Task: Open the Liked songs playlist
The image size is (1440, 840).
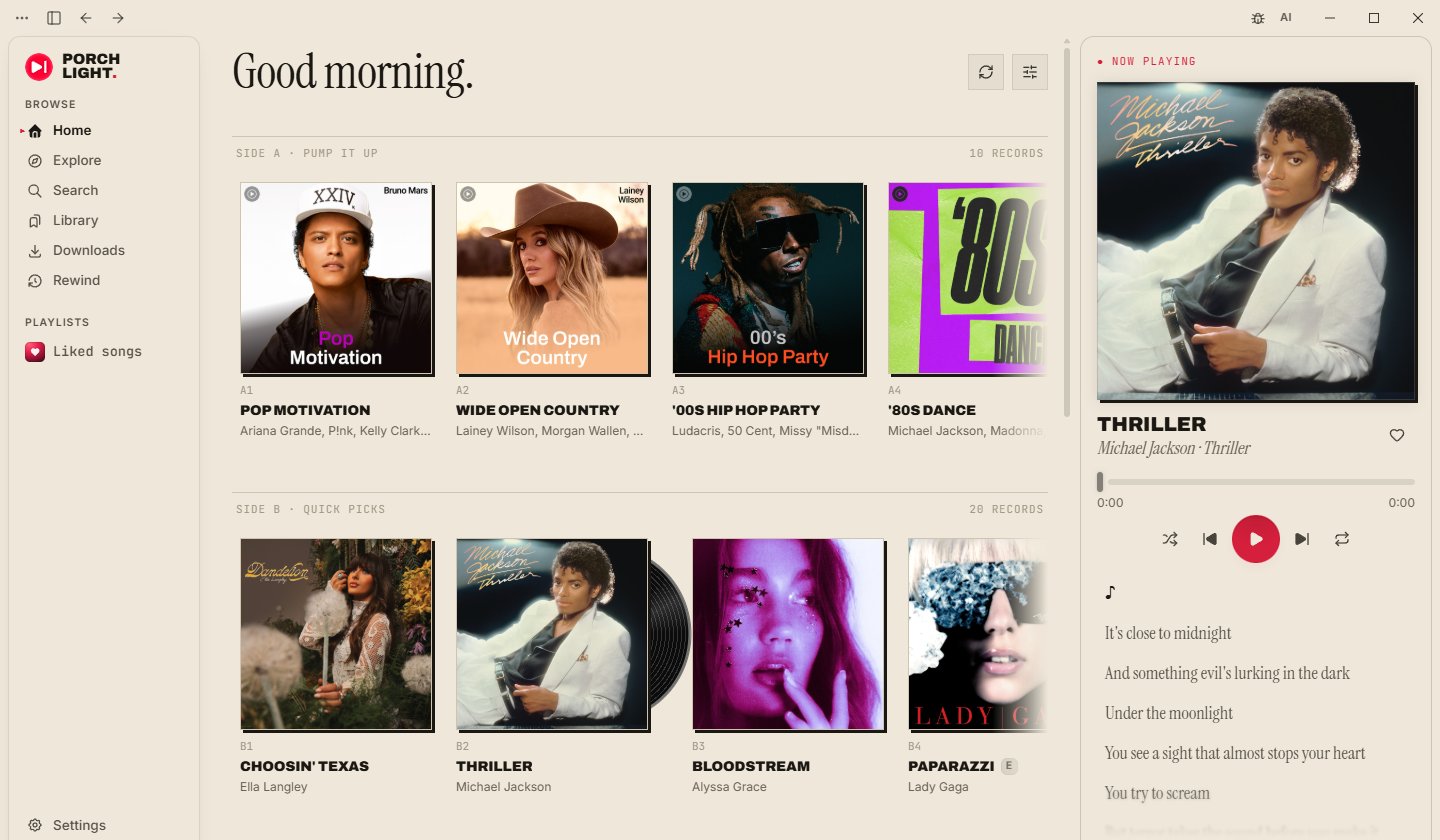Action: 104,351
